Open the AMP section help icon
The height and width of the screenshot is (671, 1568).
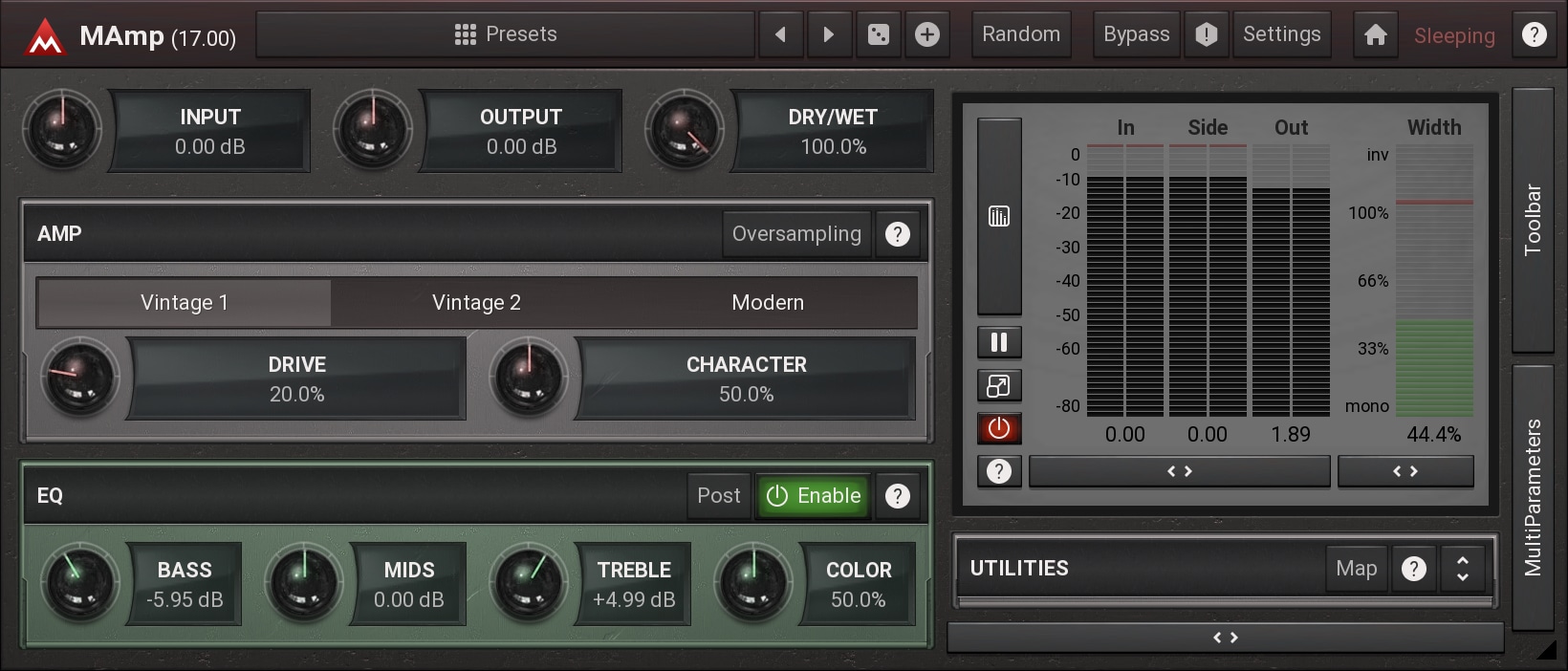(x=897, y=234)
